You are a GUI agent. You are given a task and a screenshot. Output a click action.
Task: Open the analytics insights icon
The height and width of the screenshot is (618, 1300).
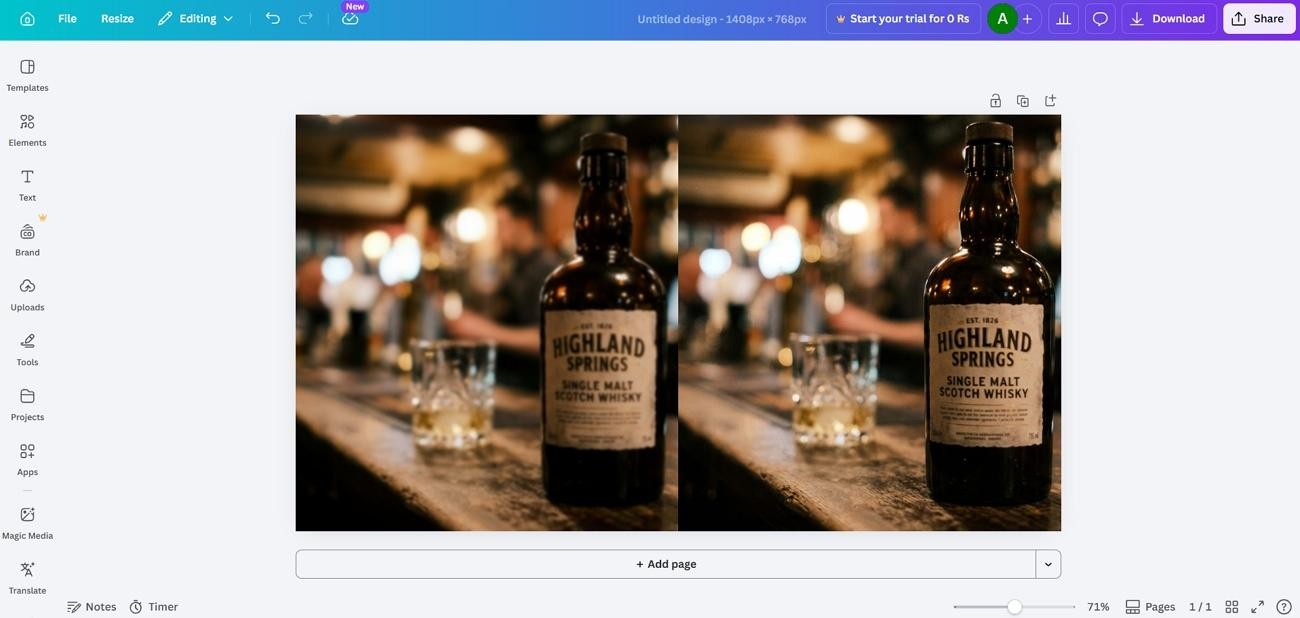(x=1063, y=18)
